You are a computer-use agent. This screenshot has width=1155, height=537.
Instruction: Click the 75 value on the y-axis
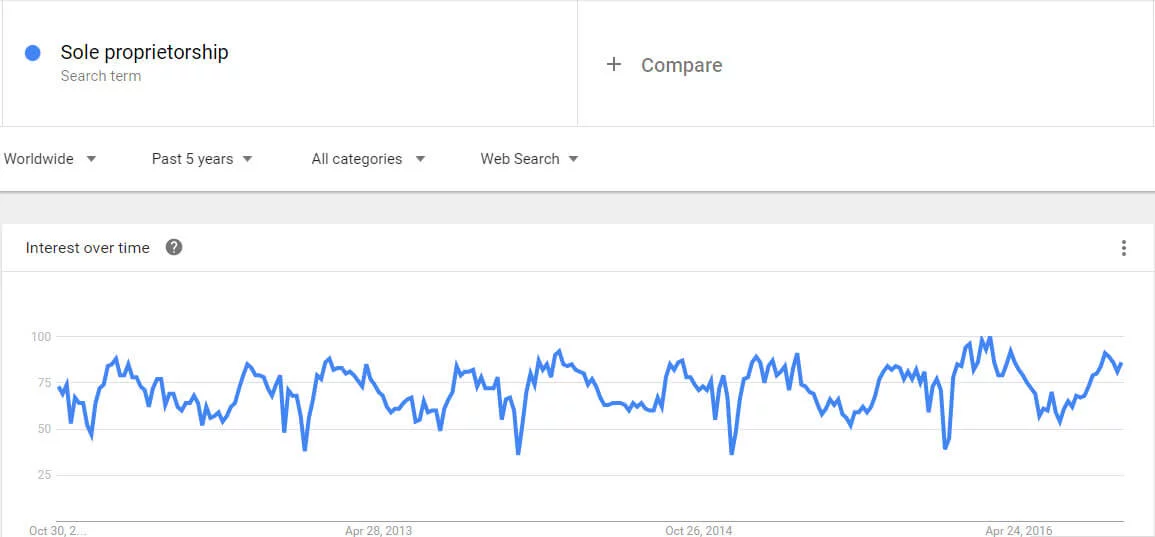tap(42, 382)
